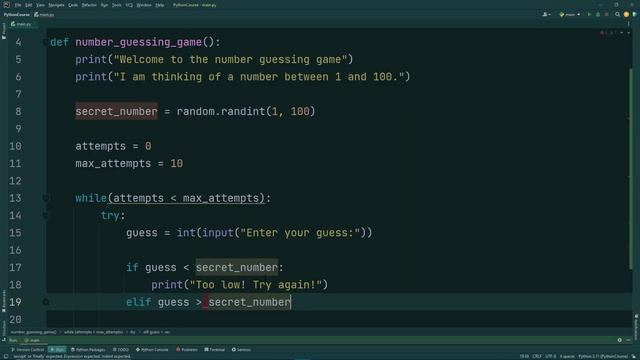
Task: Collapse the while loop fold marker
Action: pos(45,198)
